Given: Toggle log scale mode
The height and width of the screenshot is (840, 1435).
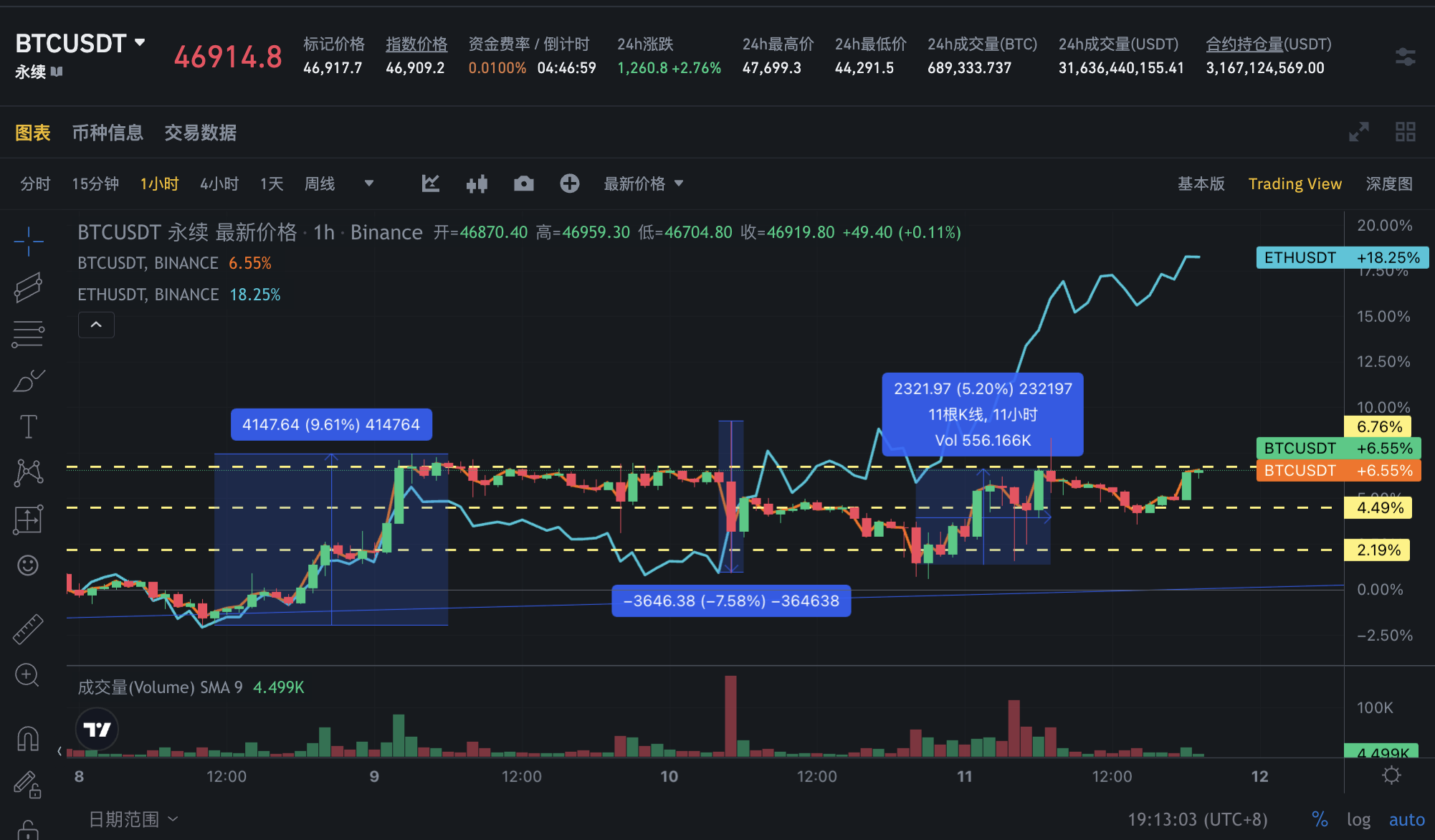Looking at the screenshot, I should tap(1358, 819).
